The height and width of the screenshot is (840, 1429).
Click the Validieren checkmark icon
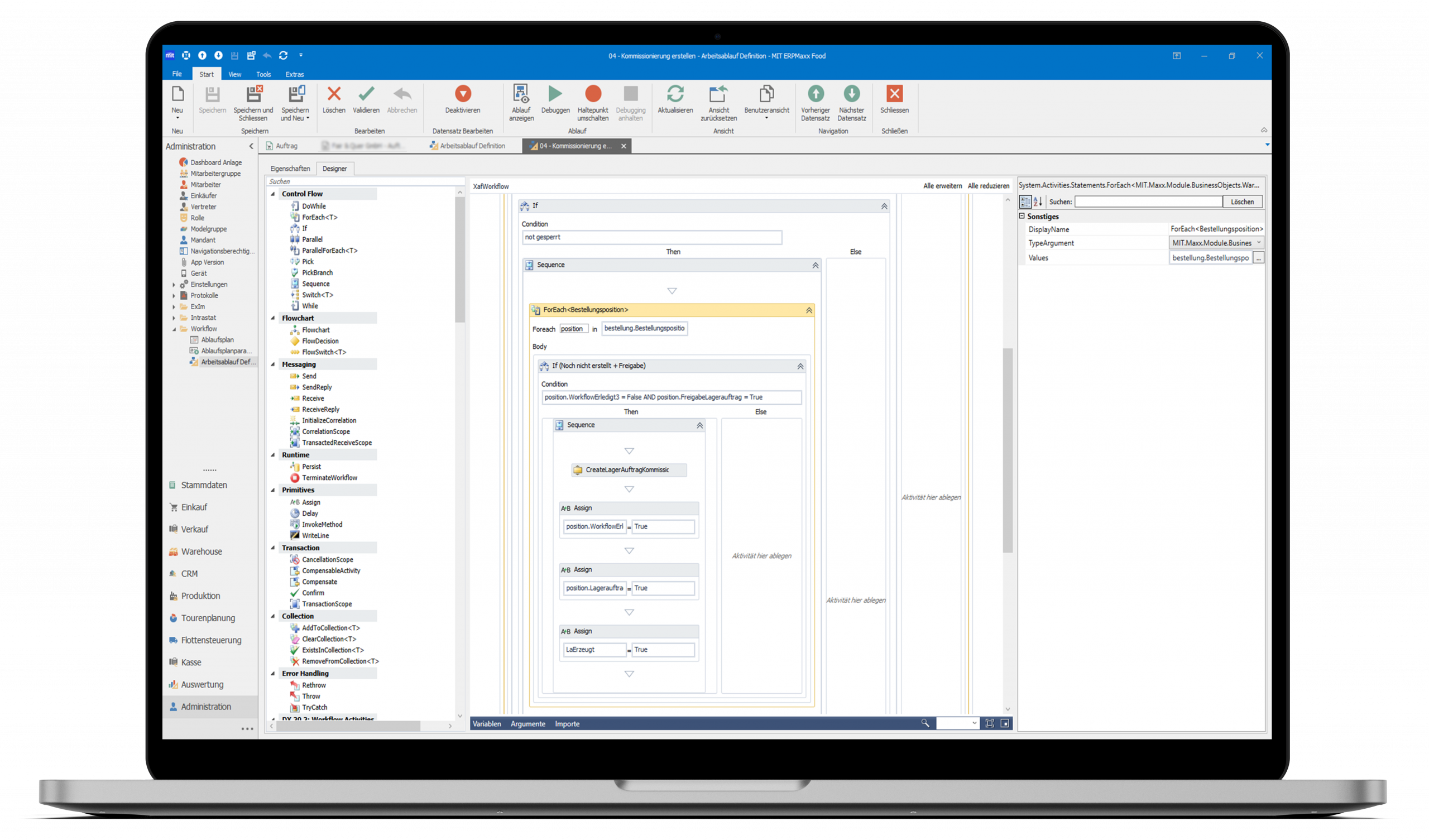(366, 94)
